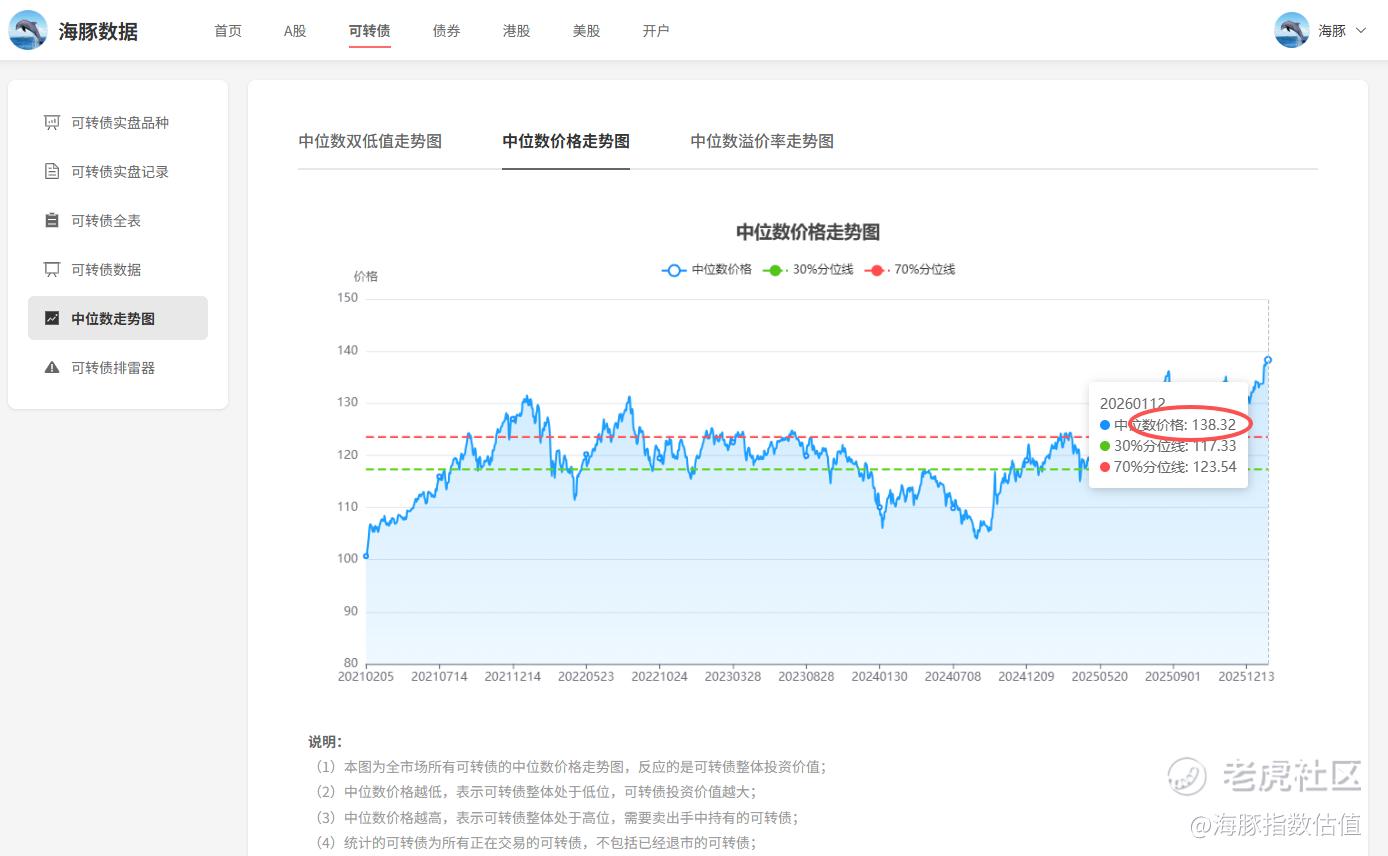
Task: Click the 20250520 x-axis label
Action: pyautogui.click(x=1100, y=677)
